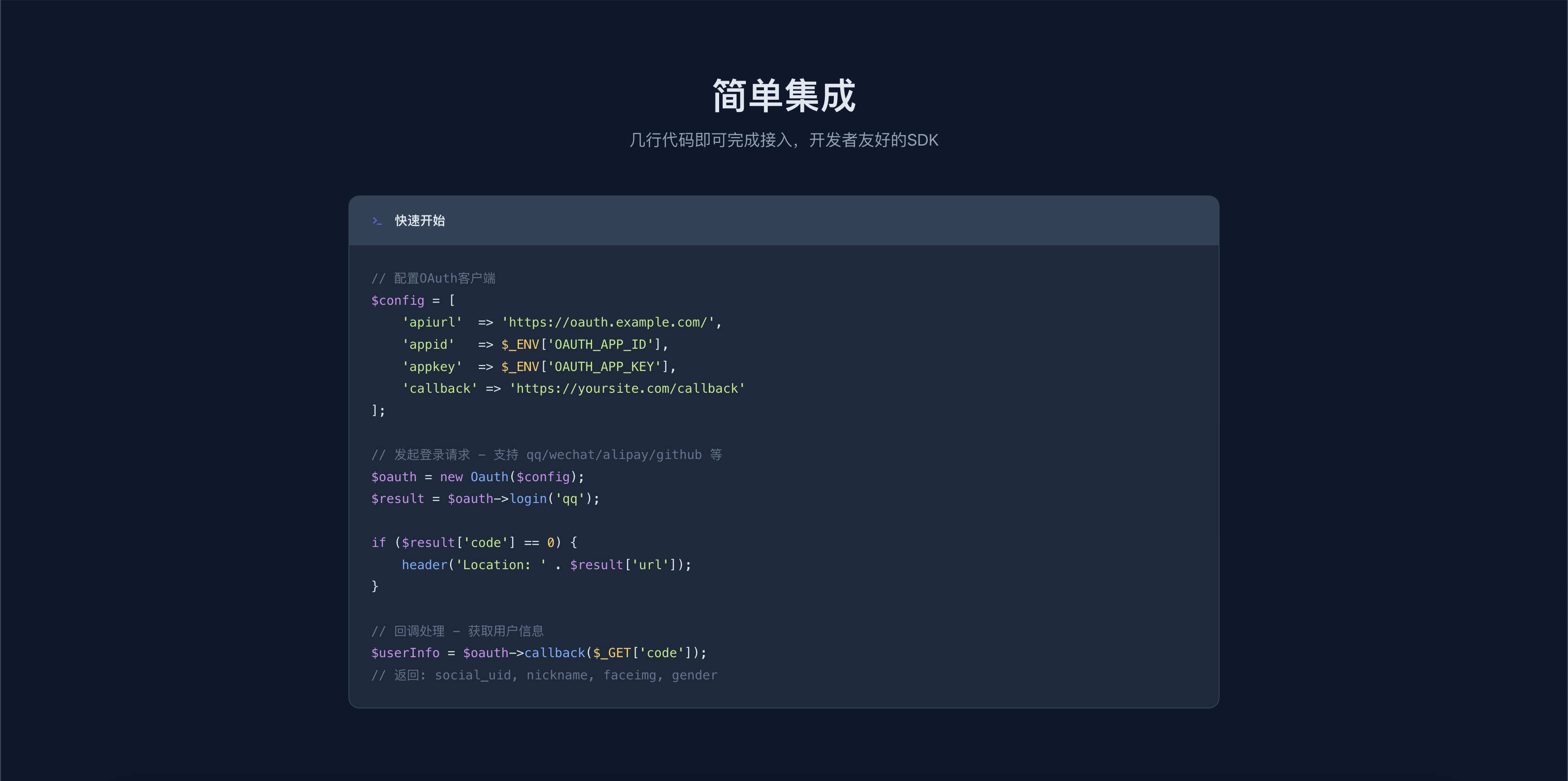1568x781 pixels.
Task: Click the OAUTH_APP_ID environment key
Action: [x=601, y=344]
